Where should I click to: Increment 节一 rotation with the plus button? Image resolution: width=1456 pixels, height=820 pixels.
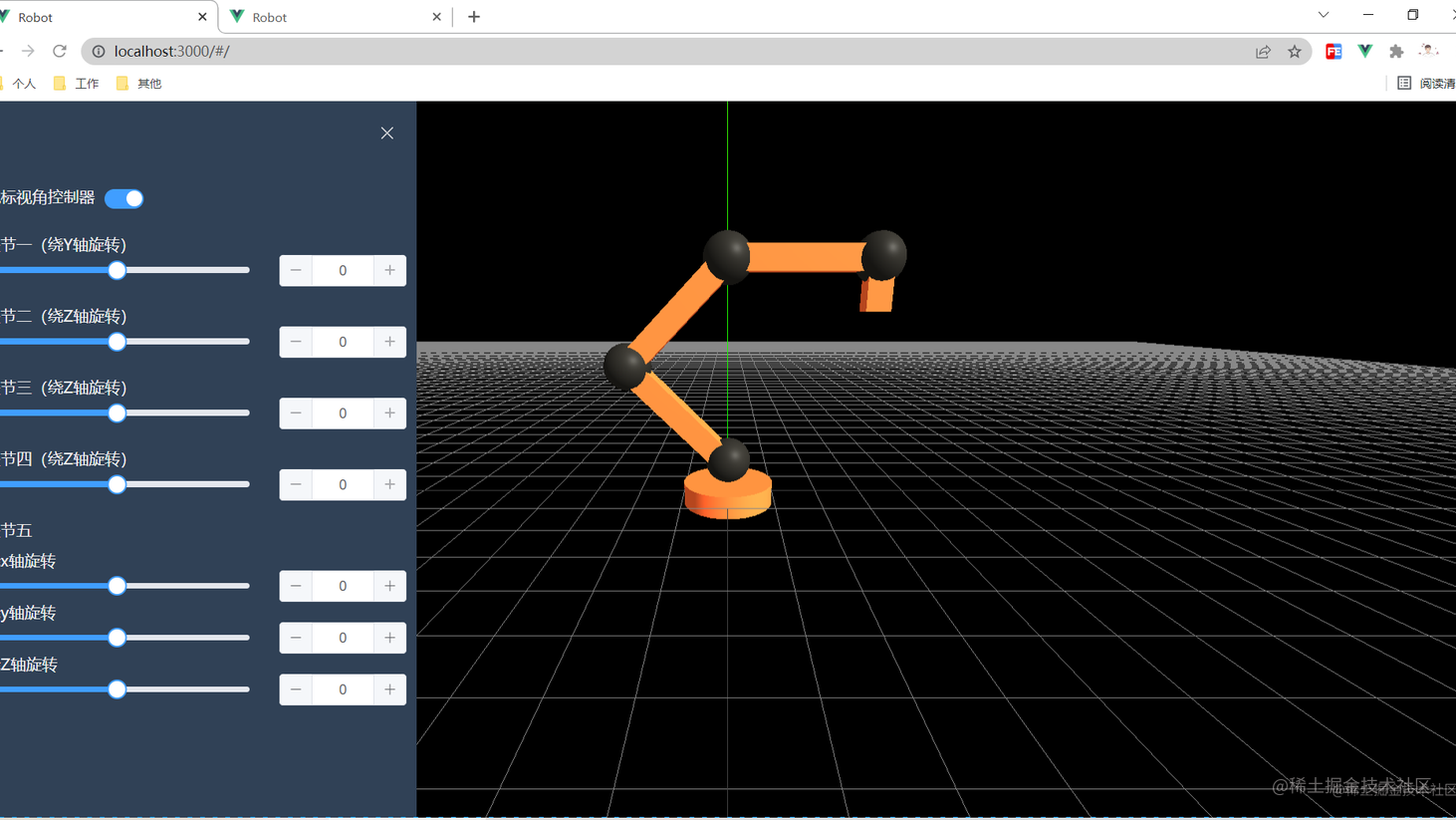click(x=389, y=270)
